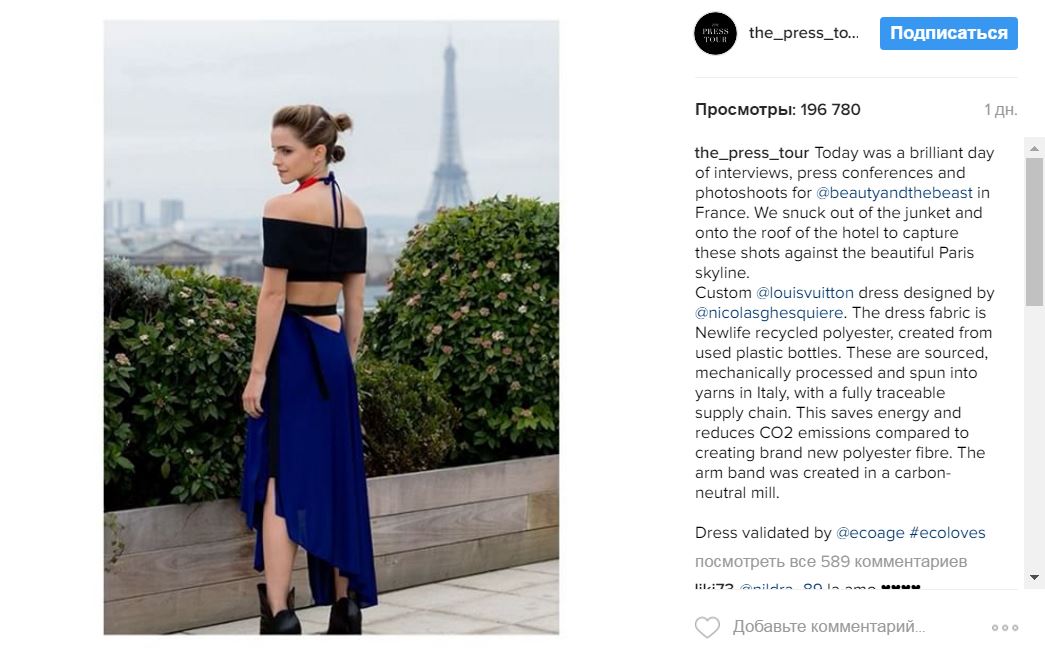The height and width of the screenshot is (658, 1045).
Task: Click the Подписаться follow button
Action: pos(948,33)
